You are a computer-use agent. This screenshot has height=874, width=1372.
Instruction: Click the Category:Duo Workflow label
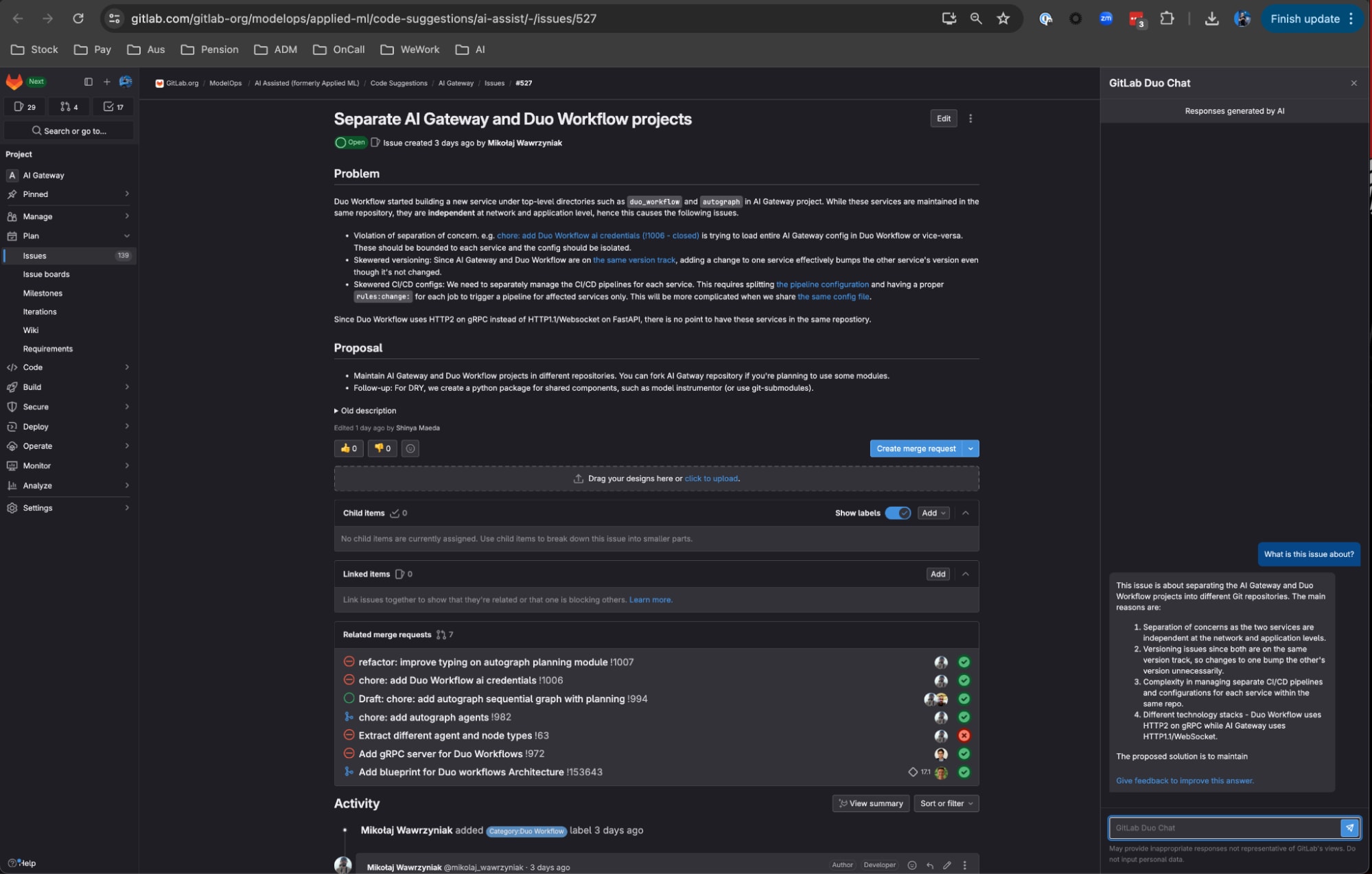coord(526,831)
